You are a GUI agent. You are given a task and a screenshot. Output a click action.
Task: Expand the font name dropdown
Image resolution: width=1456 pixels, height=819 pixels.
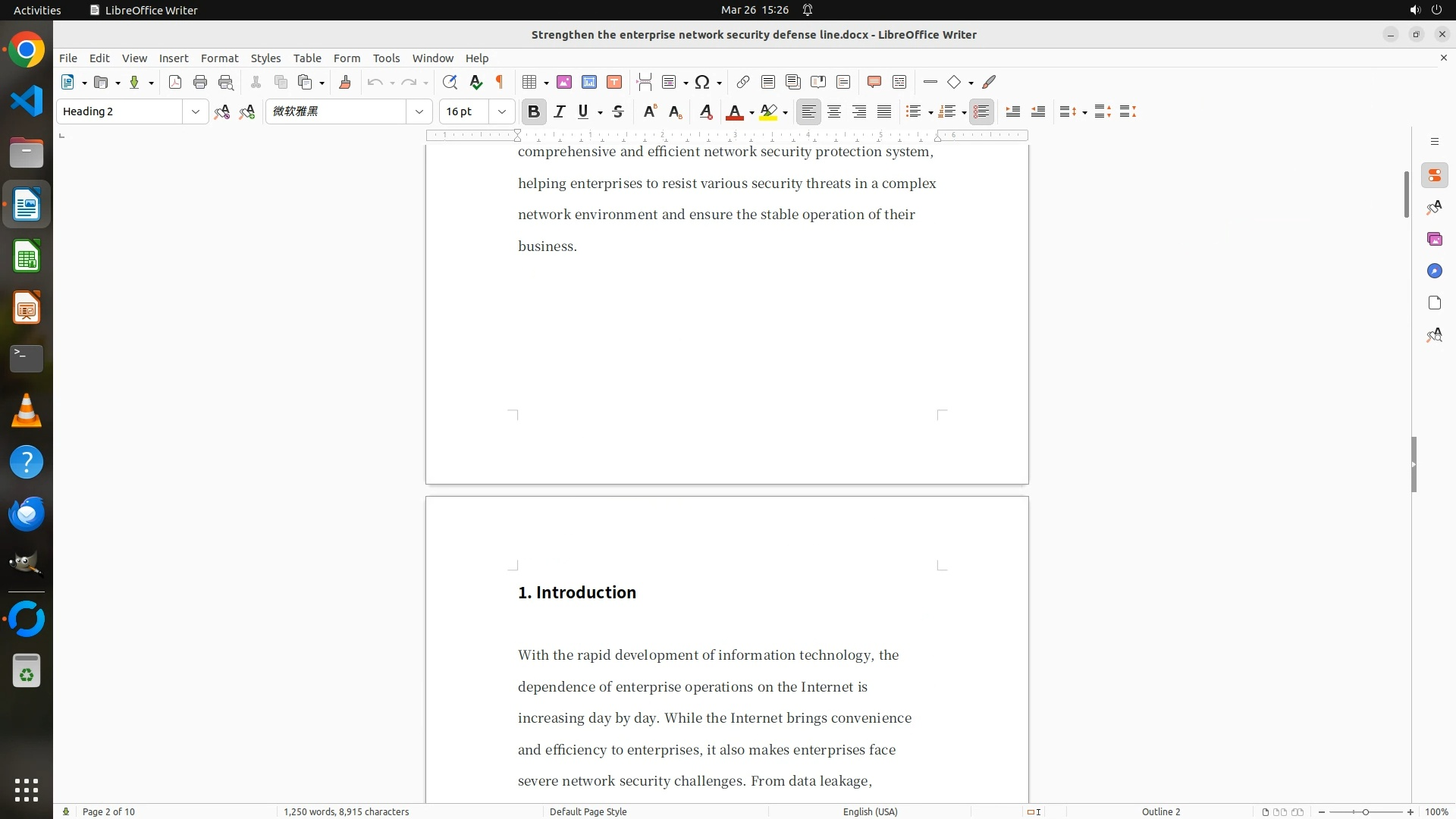point(419,111)
